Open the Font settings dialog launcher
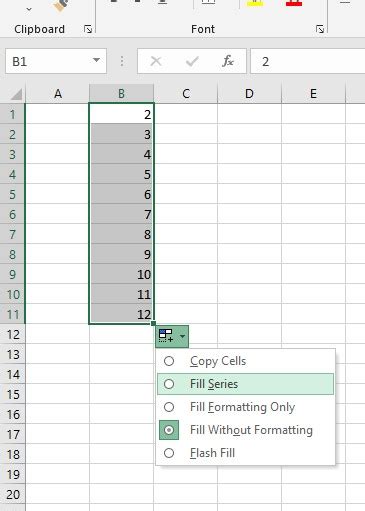The height and width of the screenshot is (511, 365). [320, 29]
